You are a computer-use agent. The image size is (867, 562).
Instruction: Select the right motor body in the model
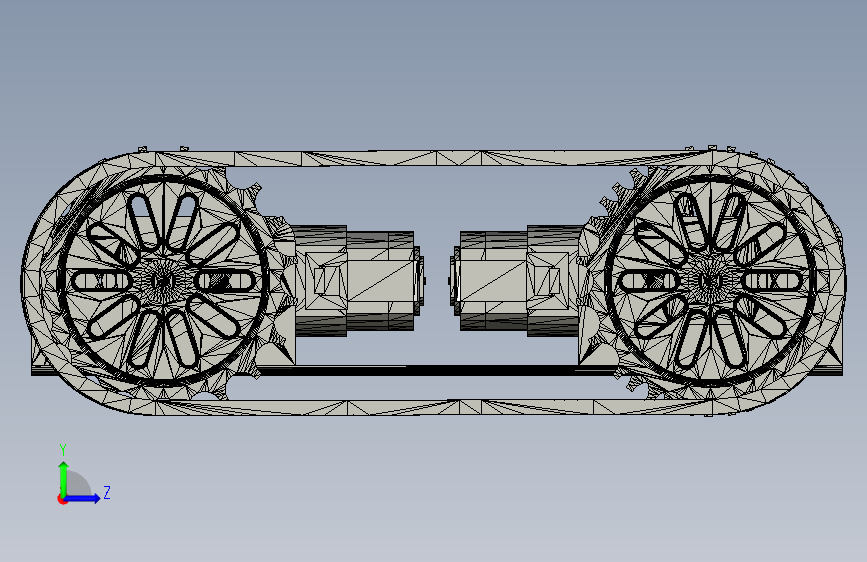517,281
